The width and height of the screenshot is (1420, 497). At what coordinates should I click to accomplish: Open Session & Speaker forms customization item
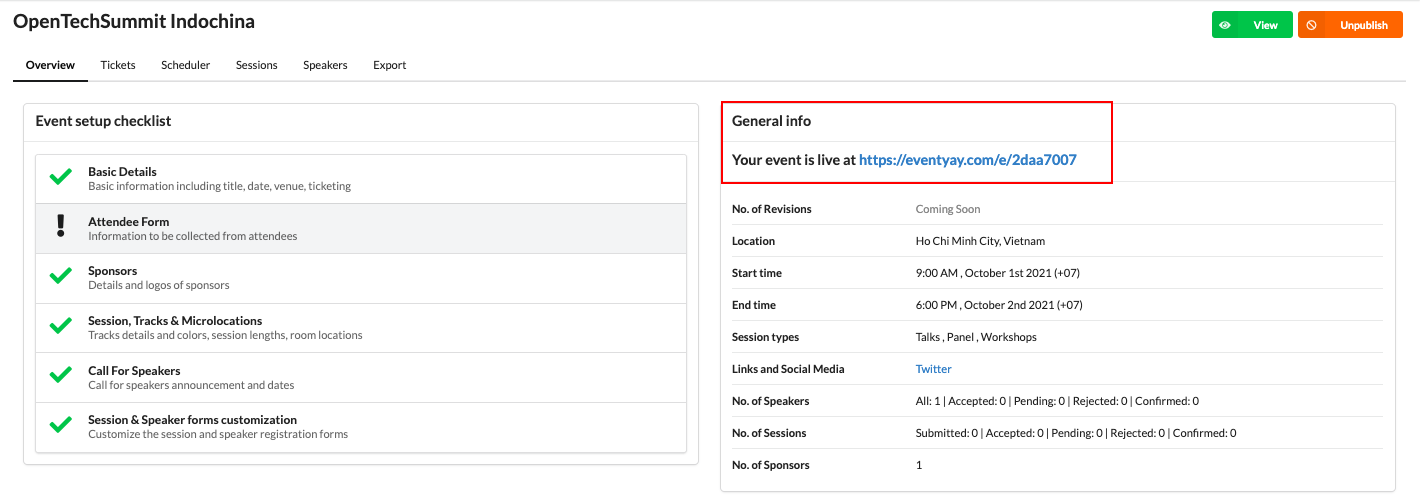(361, 427)
